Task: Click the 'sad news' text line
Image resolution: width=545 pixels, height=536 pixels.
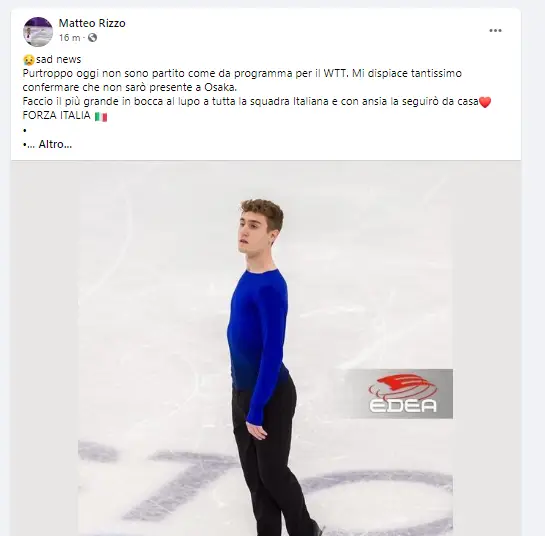Action: tap(58, 59)
